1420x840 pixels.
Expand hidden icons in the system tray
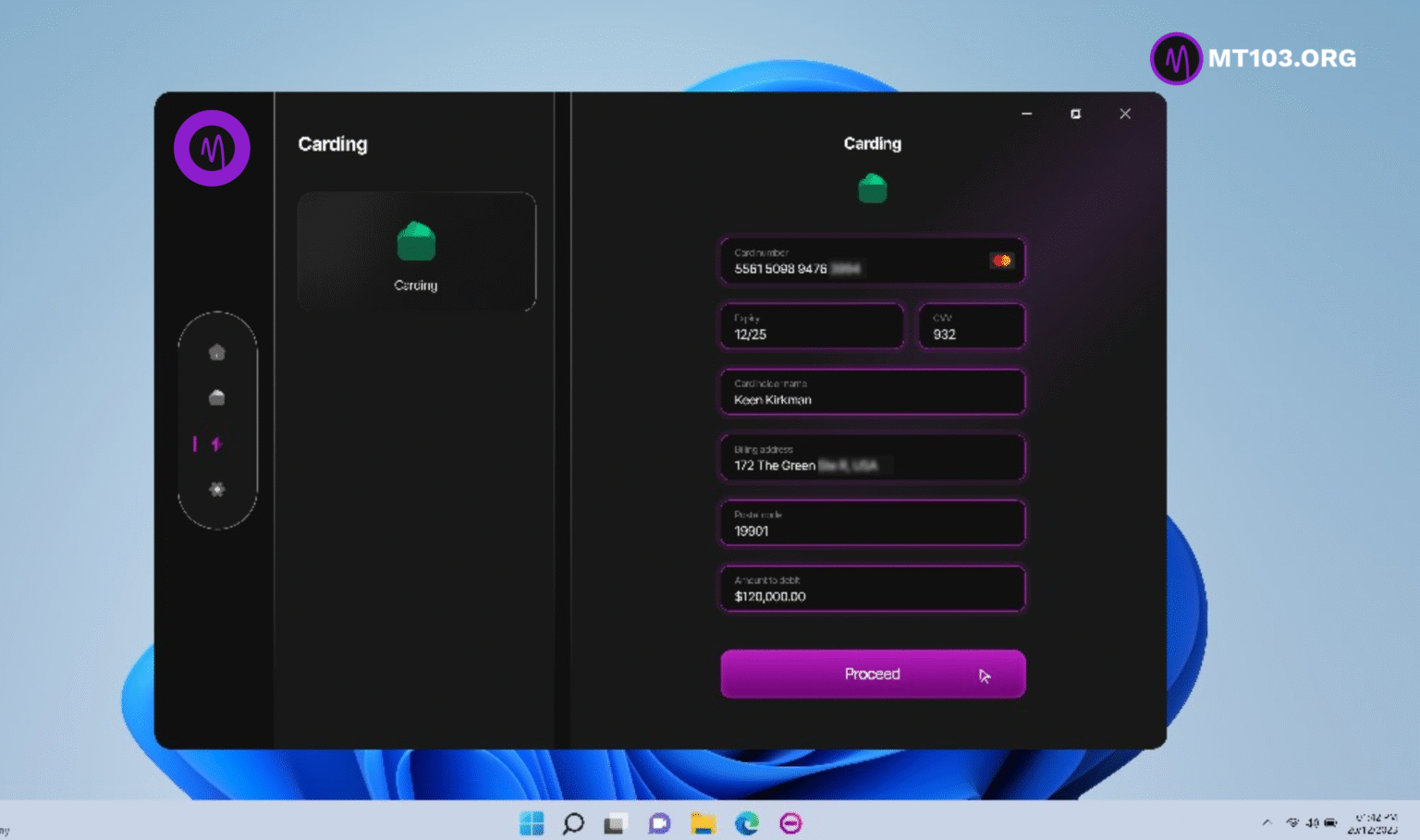click(x=1267, y=822)
